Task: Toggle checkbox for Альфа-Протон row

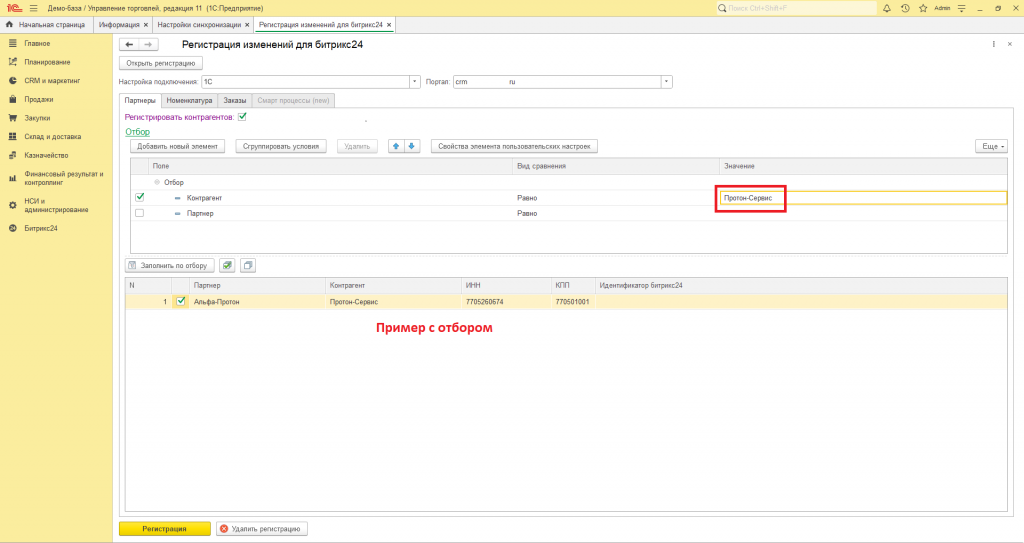Action: (181, 301)
